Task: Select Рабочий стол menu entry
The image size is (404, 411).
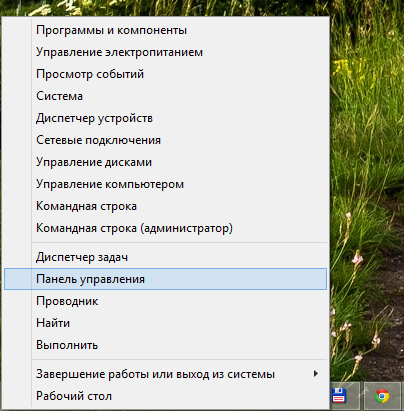Action: [x=165, y=396]
